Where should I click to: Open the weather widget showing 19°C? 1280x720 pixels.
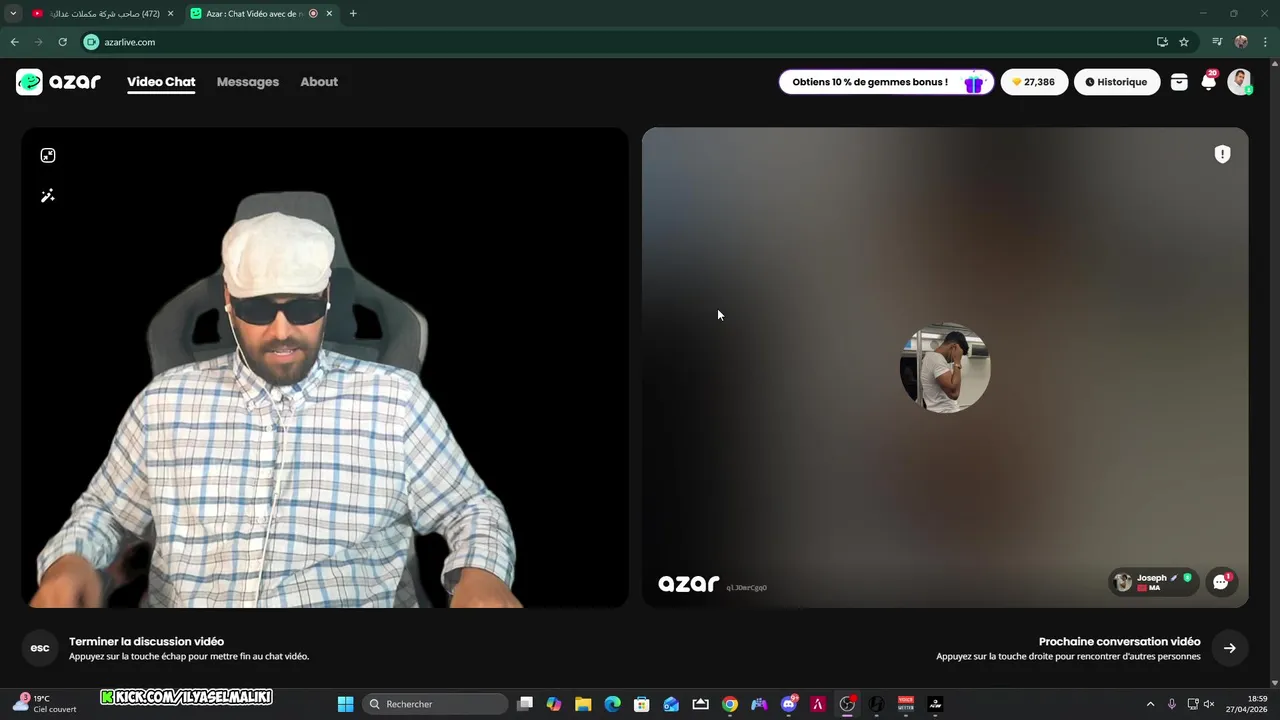(44, 704)
